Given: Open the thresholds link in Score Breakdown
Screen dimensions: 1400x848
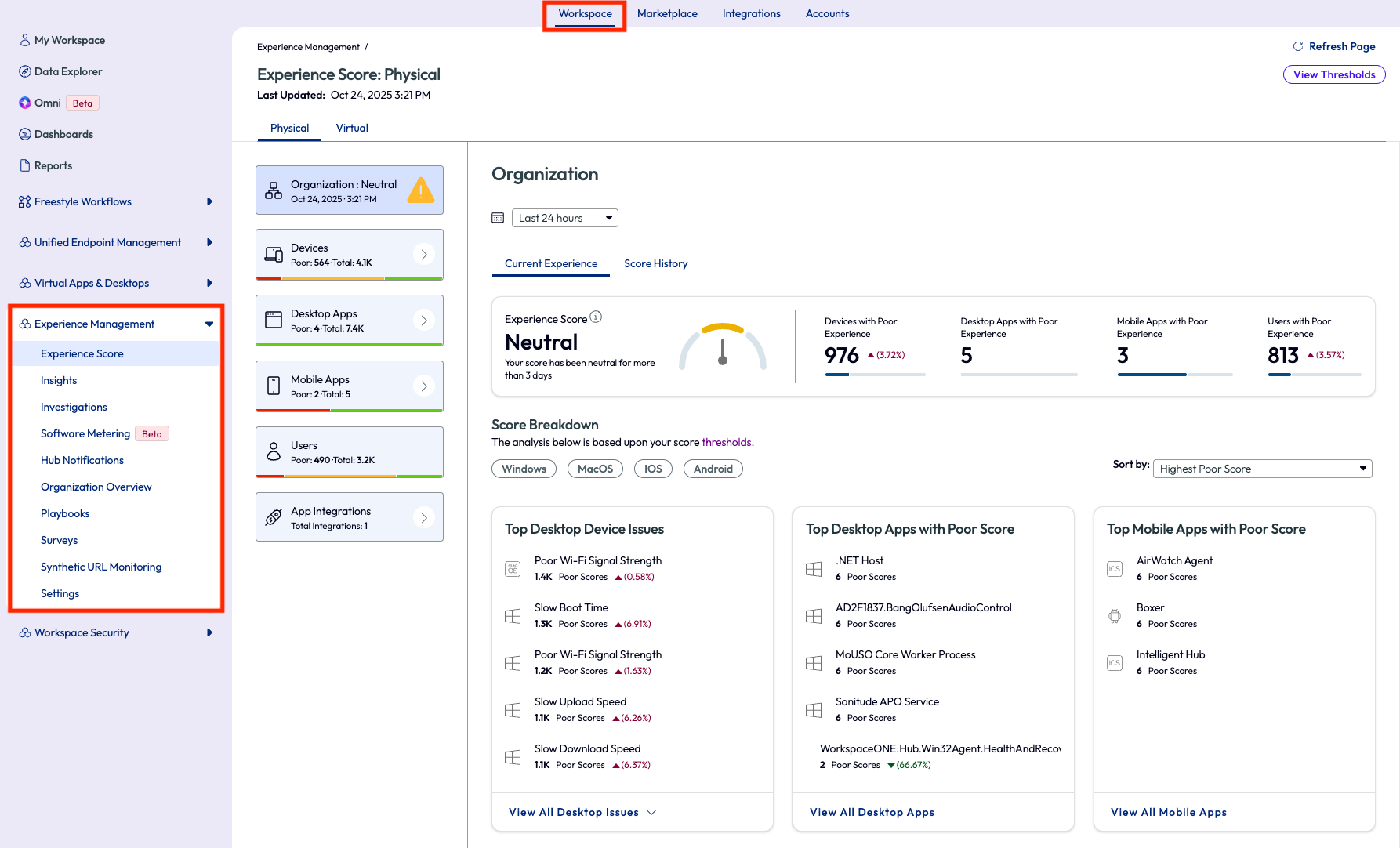Looking at the screenshot, I should [x=727, y=442].
